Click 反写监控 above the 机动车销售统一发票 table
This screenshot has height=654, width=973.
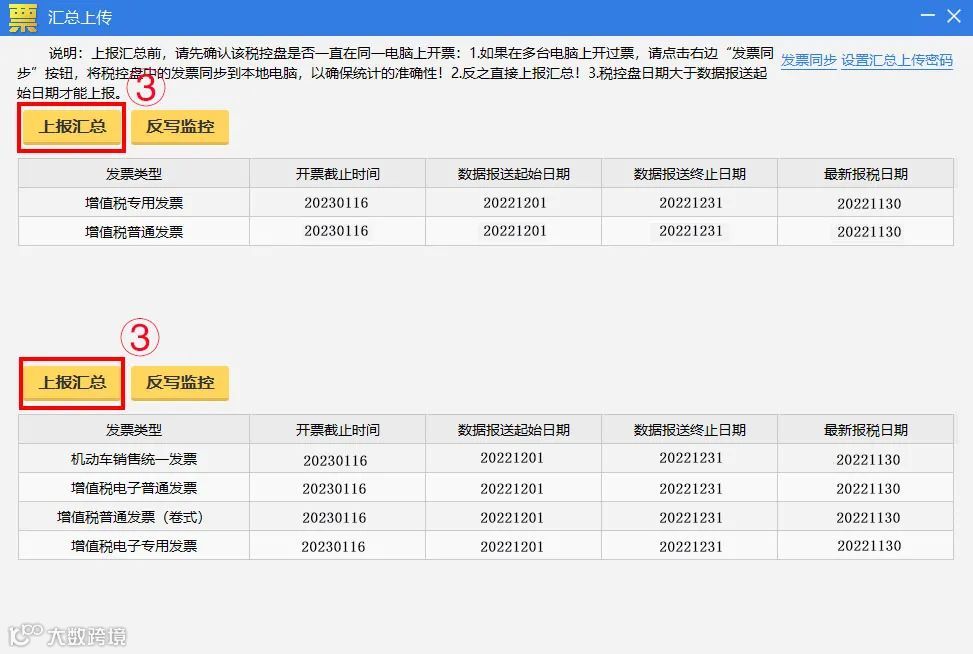coord(180,382)
